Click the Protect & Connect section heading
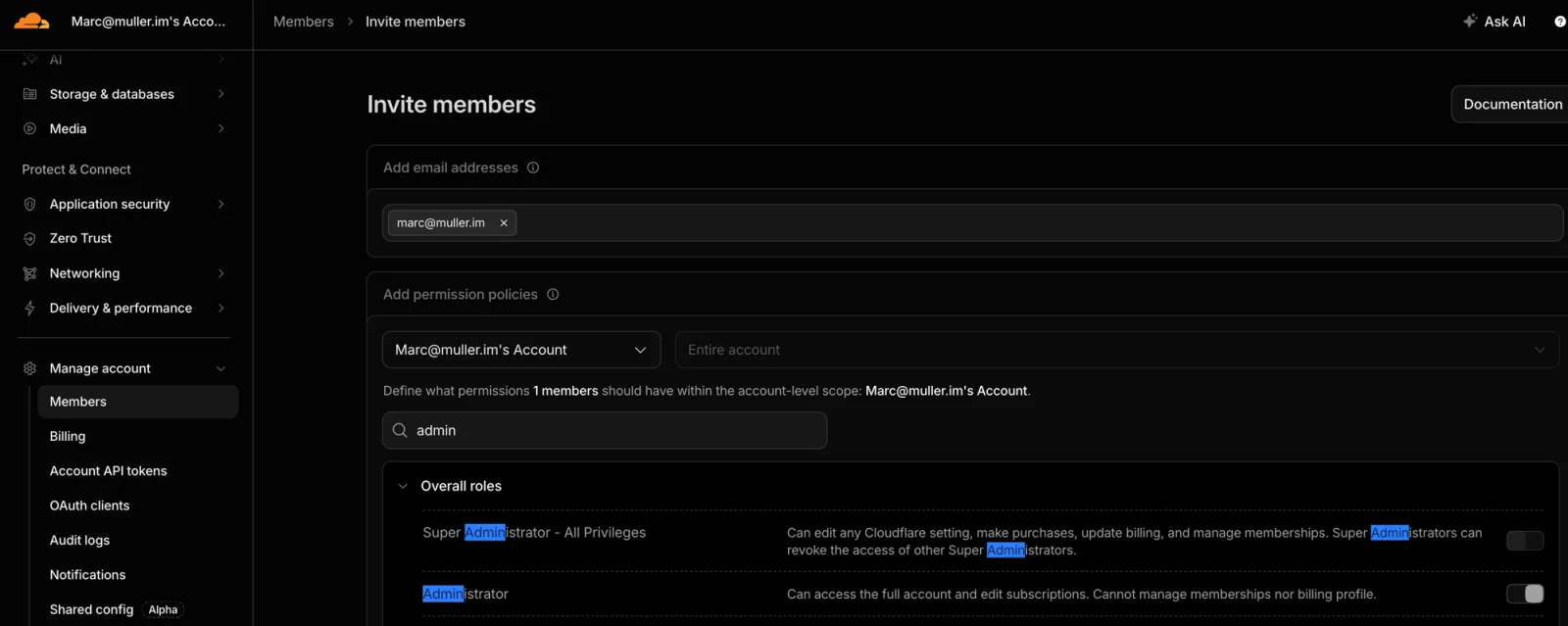 [76, 169]
